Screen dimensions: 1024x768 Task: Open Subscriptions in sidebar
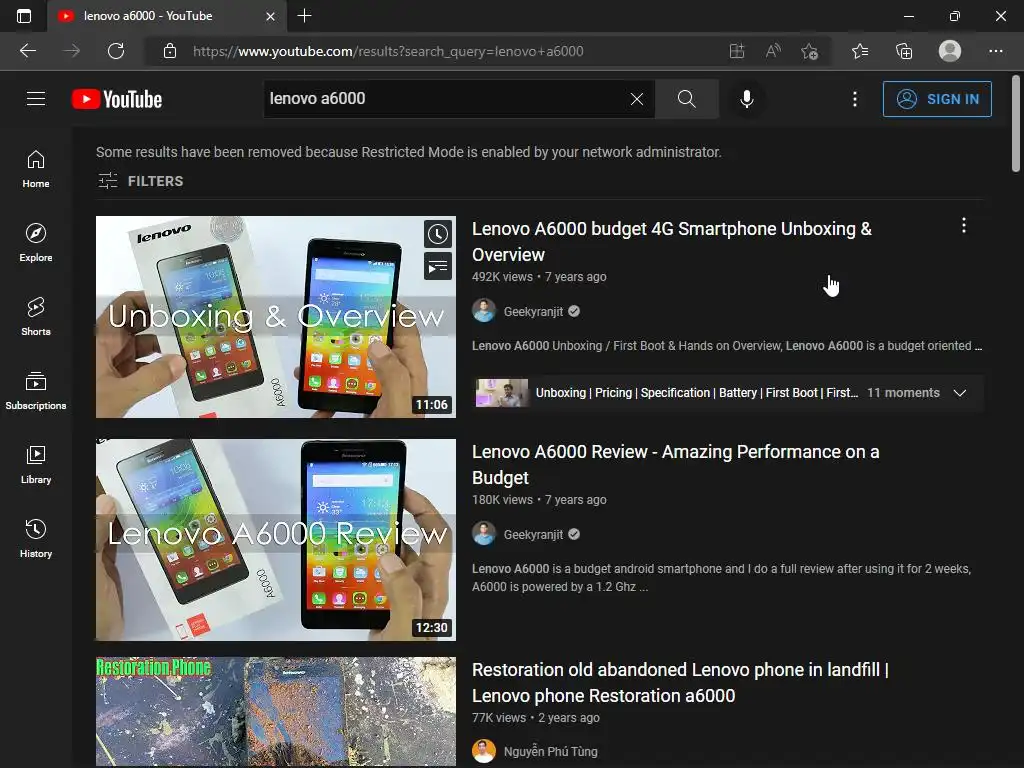36,391
